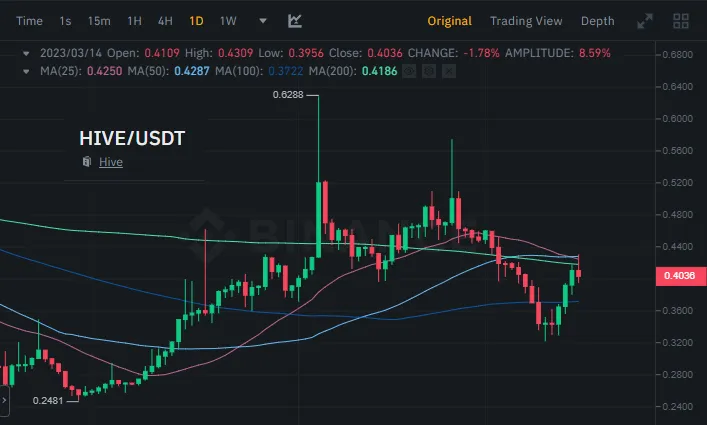Switch to Original chart view
Viewport: 707px width, 425px height.
450,21
